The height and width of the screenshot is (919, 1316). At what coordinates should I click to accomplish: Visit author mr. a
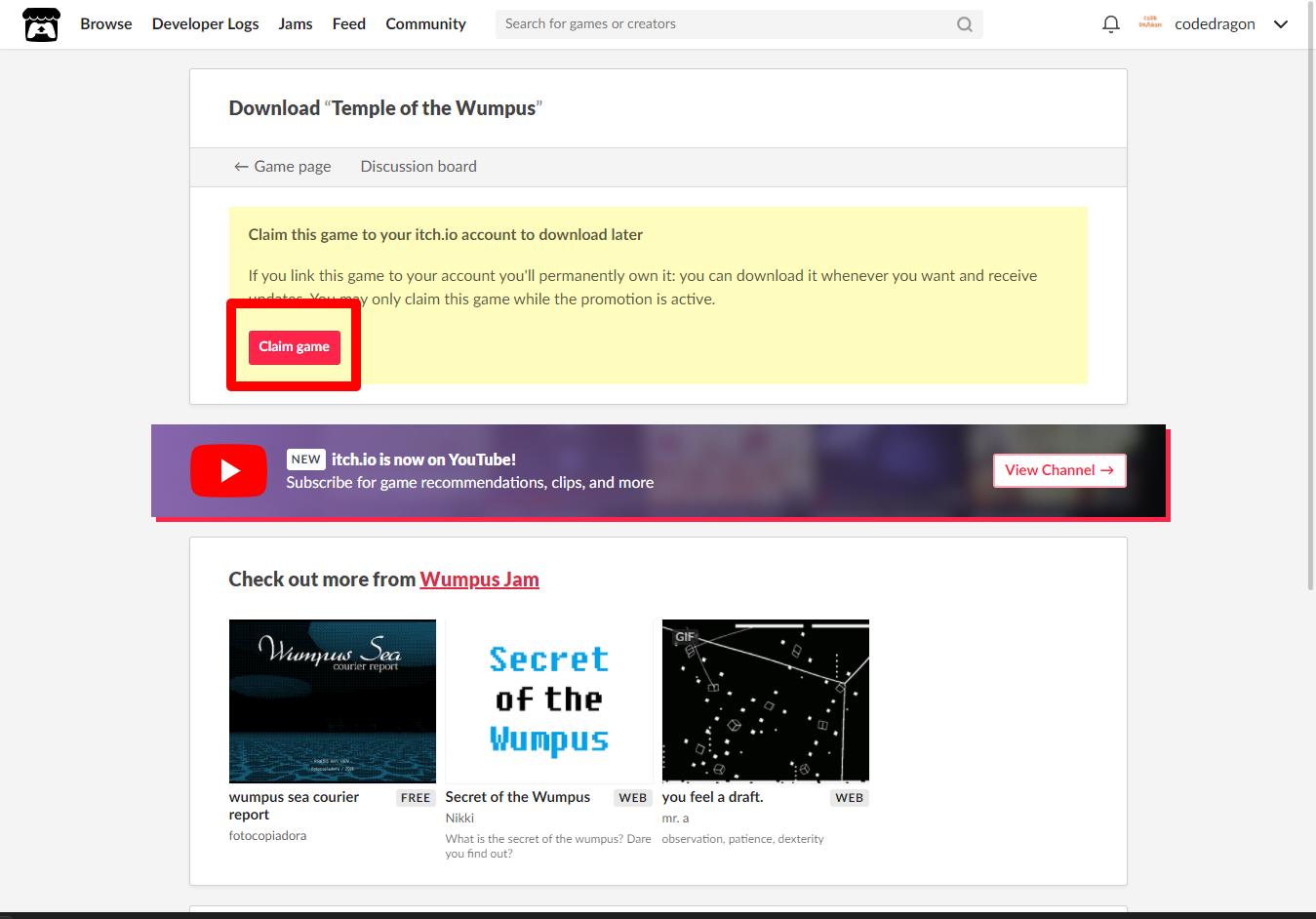675,819
